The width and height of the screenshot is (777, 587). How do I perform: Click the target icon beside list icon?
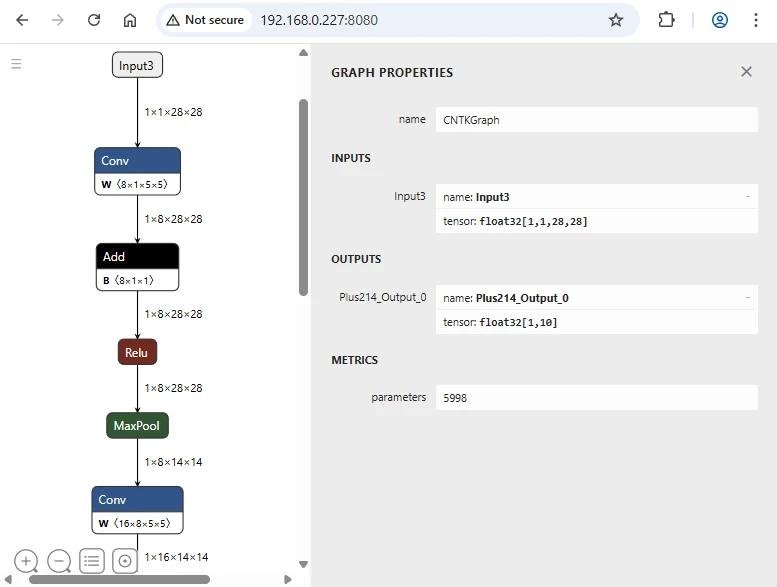(125, 561)
